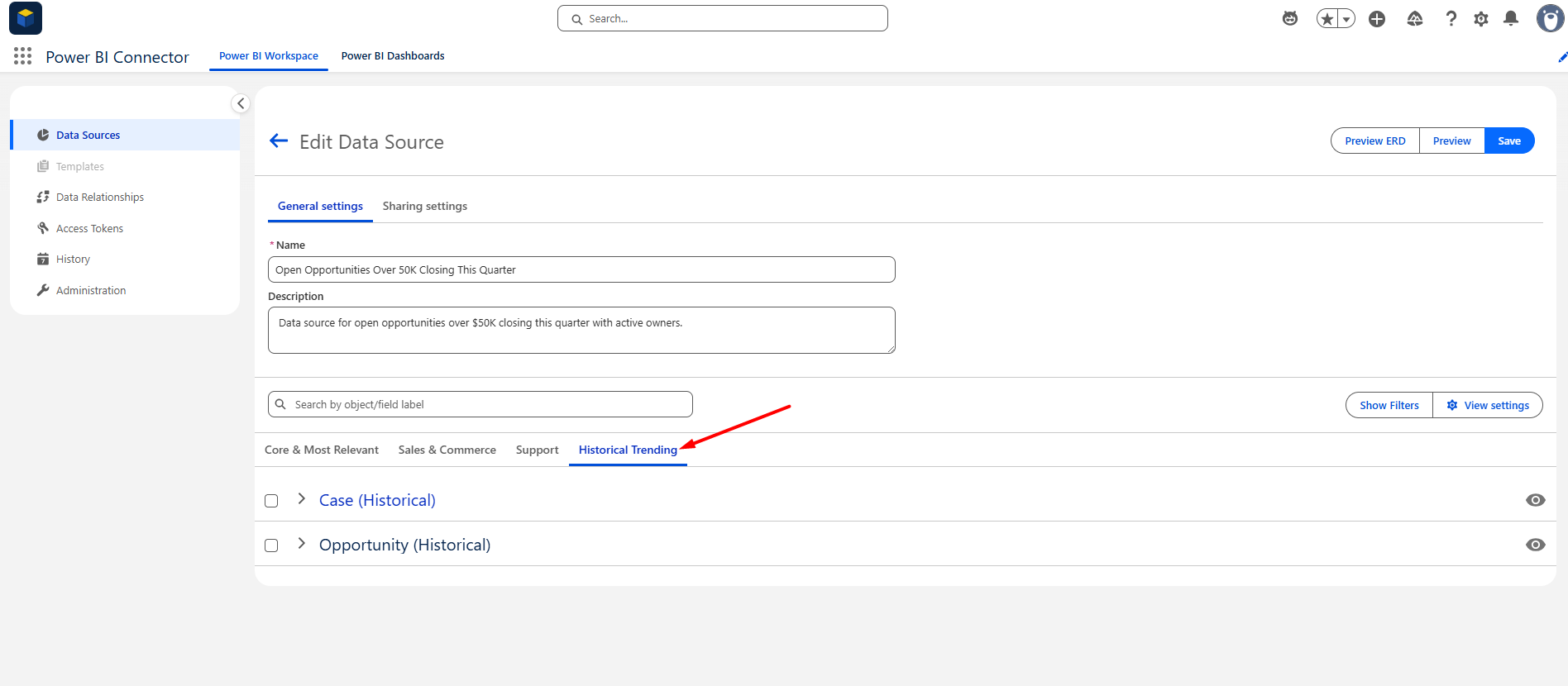
Task: Click the back arrow beside Edit Data Source
Action: (279, 141)
